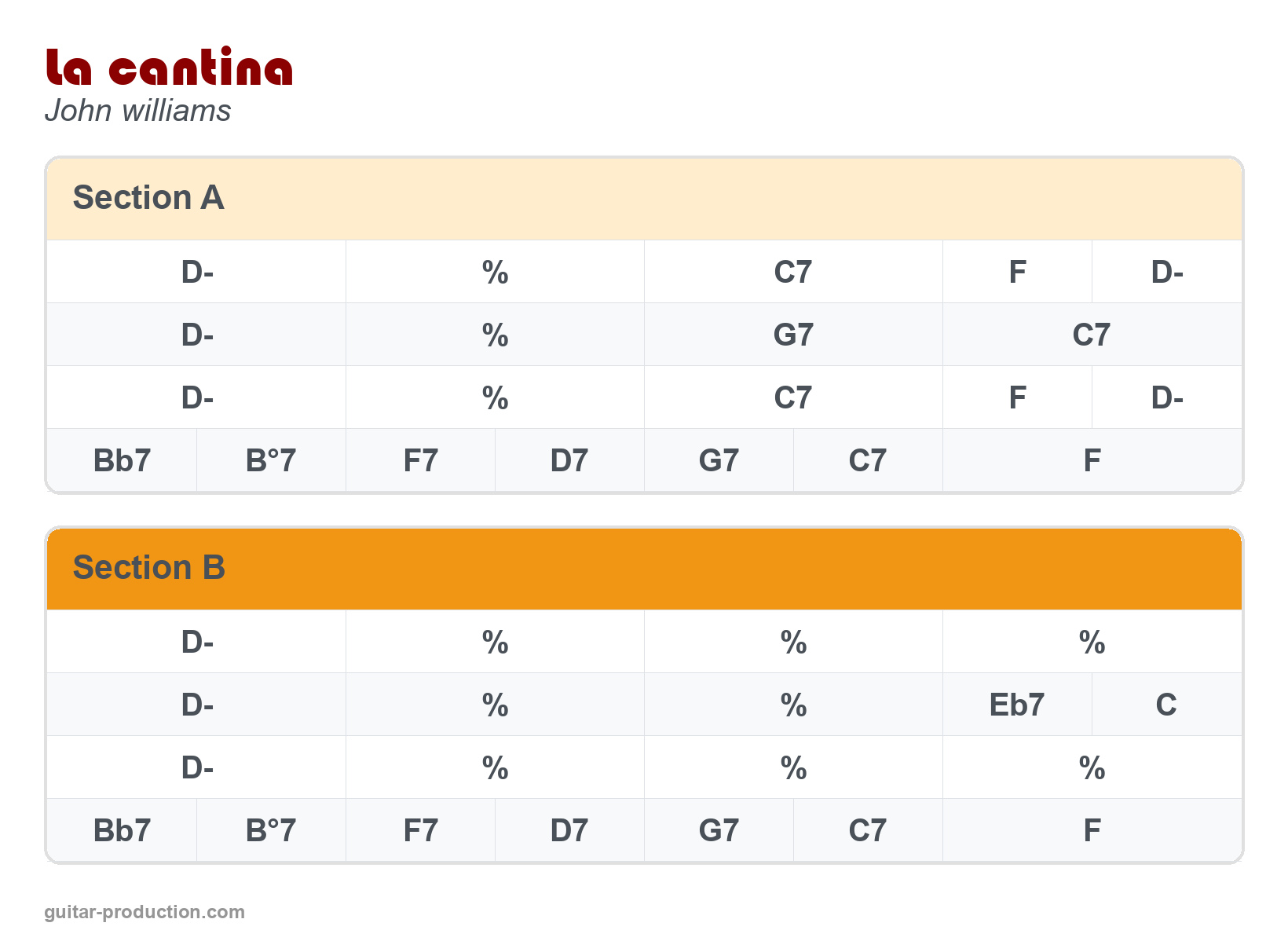Image resolution: width=1288 pixels, height=941 pixels.
Task: Select the first D- chord in Section B
Action: coord(197,643)
